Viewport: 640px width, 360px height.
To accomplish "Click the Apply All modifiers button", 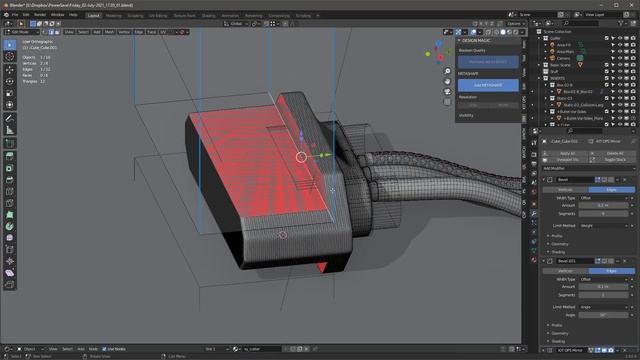I will (x=565, y=153).
